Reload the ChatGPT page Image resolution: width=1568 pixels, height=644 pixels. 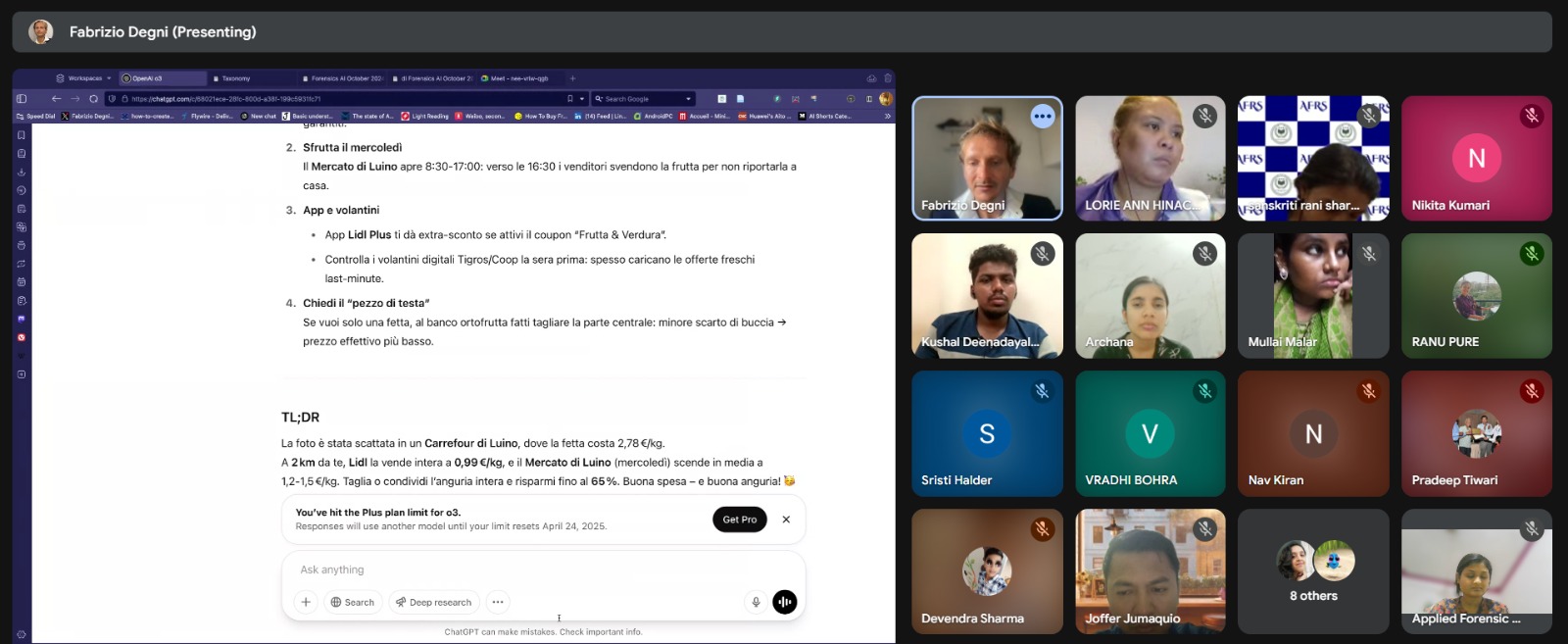[93, 99]
